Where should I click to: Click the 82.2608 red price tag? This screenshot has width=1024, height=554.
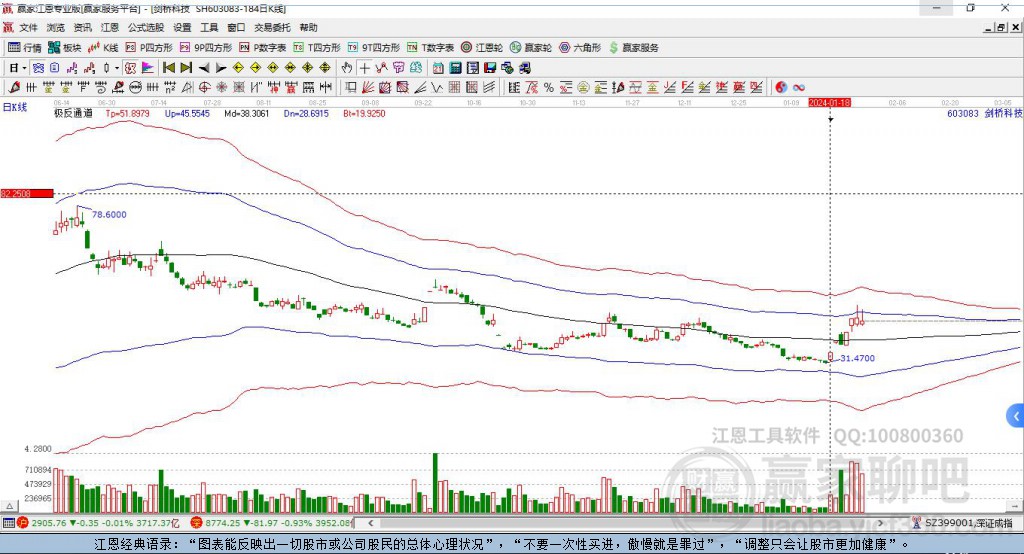tap(27, 193)
